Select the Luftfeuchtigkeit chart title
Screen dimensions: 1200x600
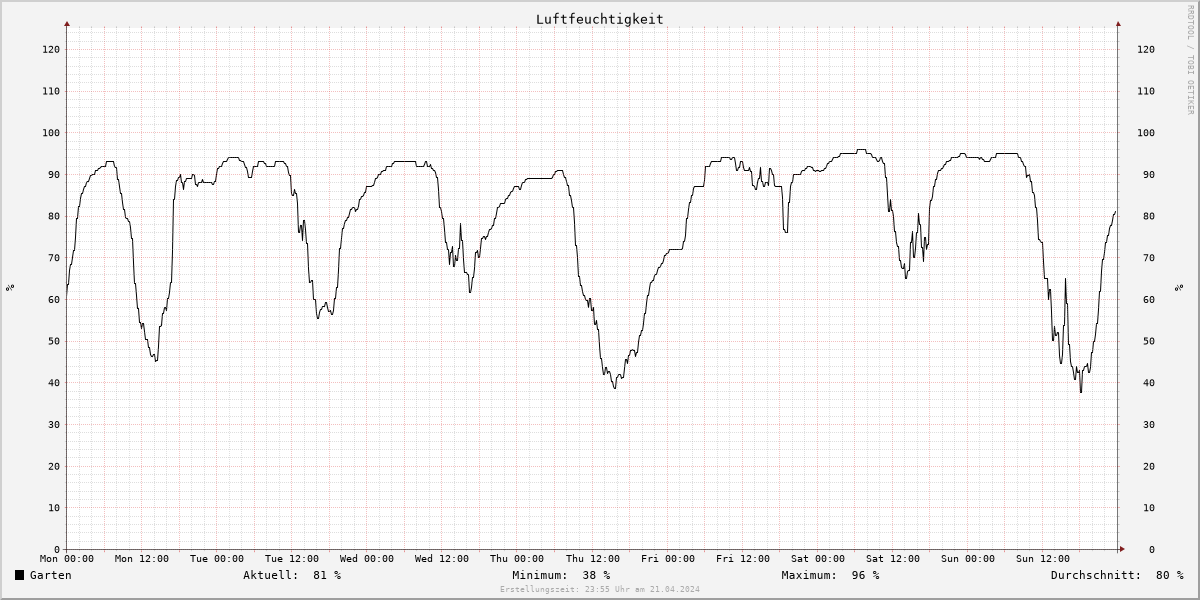point(600,19)
